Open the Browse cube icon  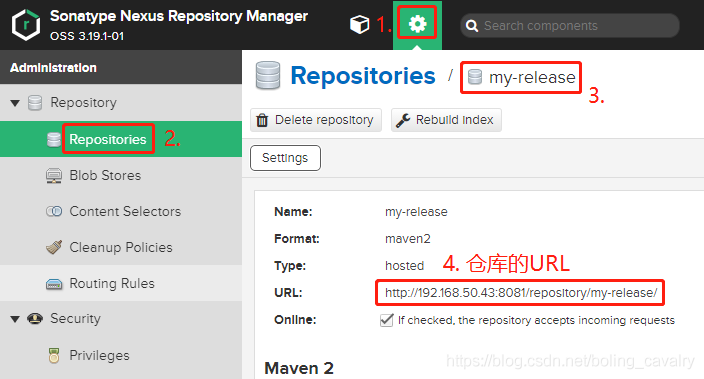pyautogui.click(x=360, y=24)
